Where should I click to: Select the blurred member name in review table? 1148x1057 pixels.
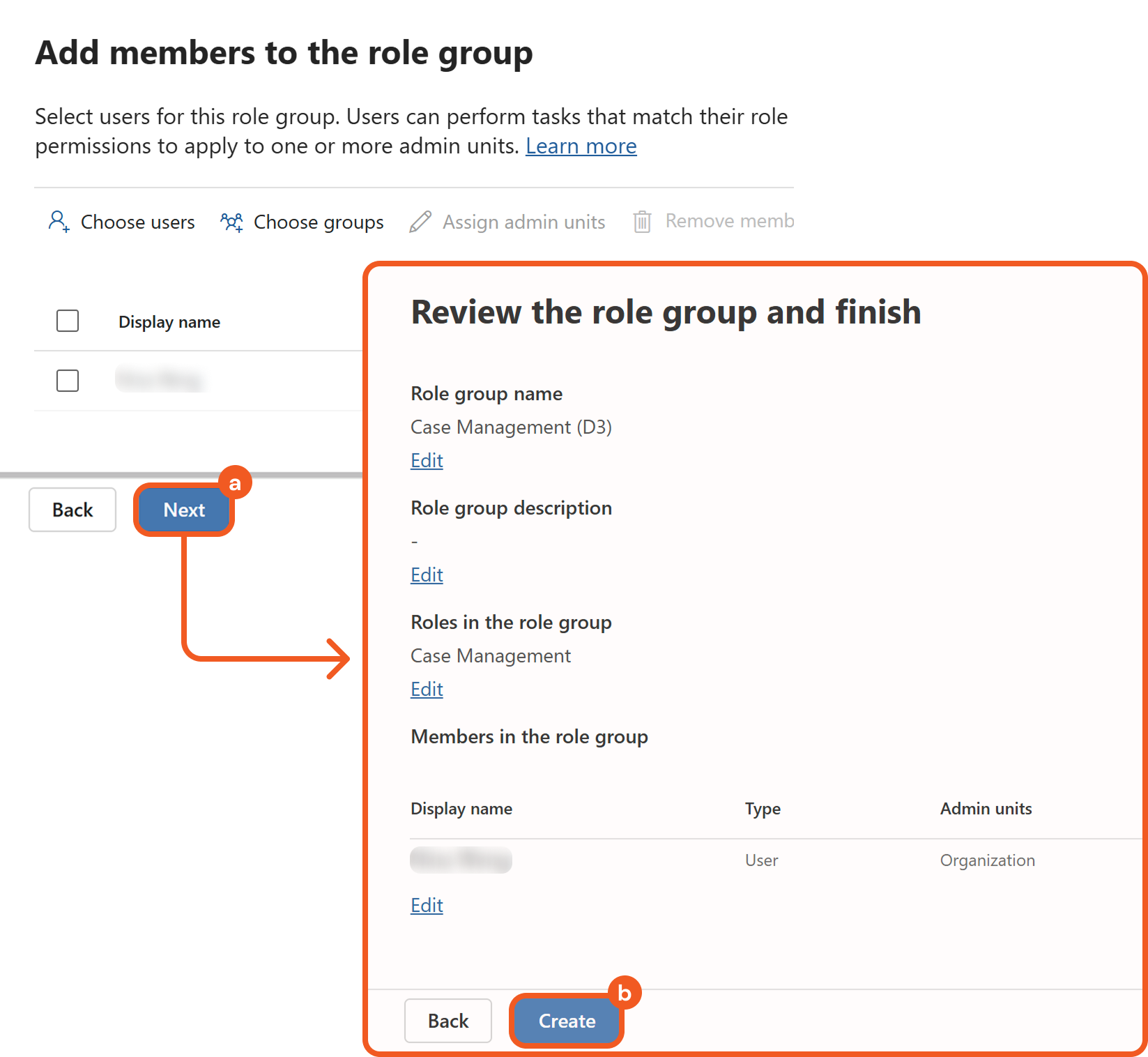(x=461, y=860)
